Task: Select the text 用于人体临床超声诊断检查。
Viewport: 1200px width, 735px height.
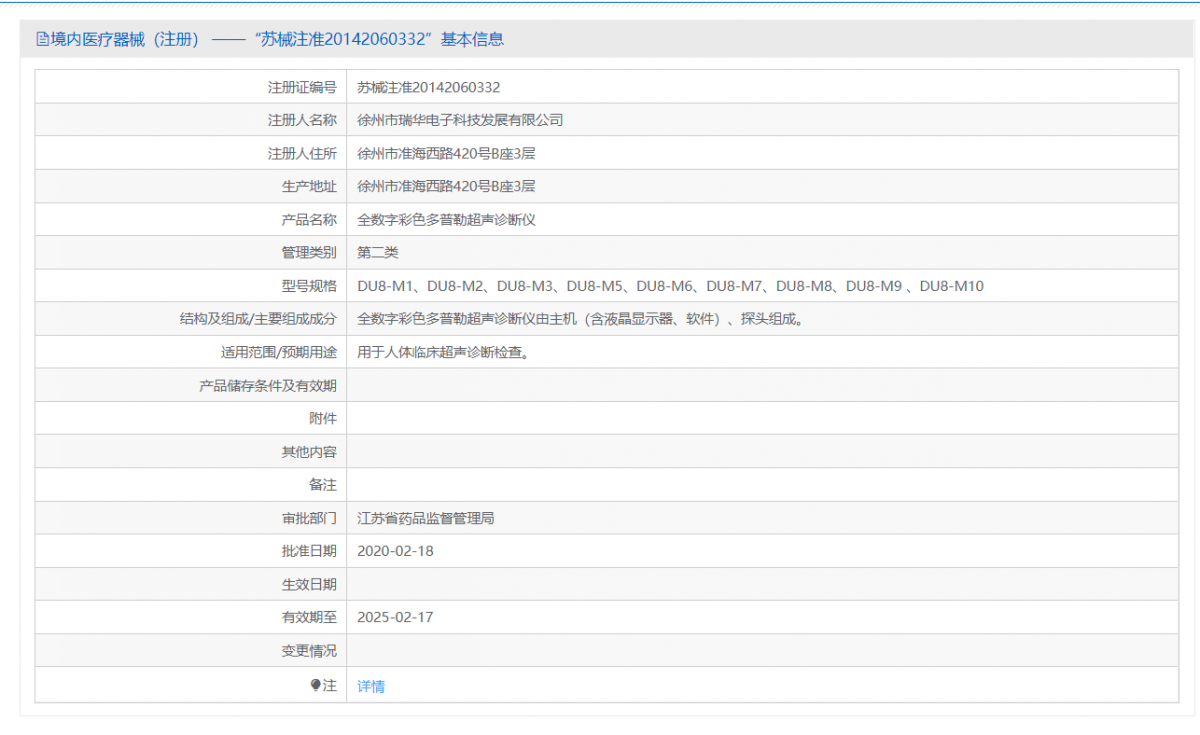Action: point(443,352)
